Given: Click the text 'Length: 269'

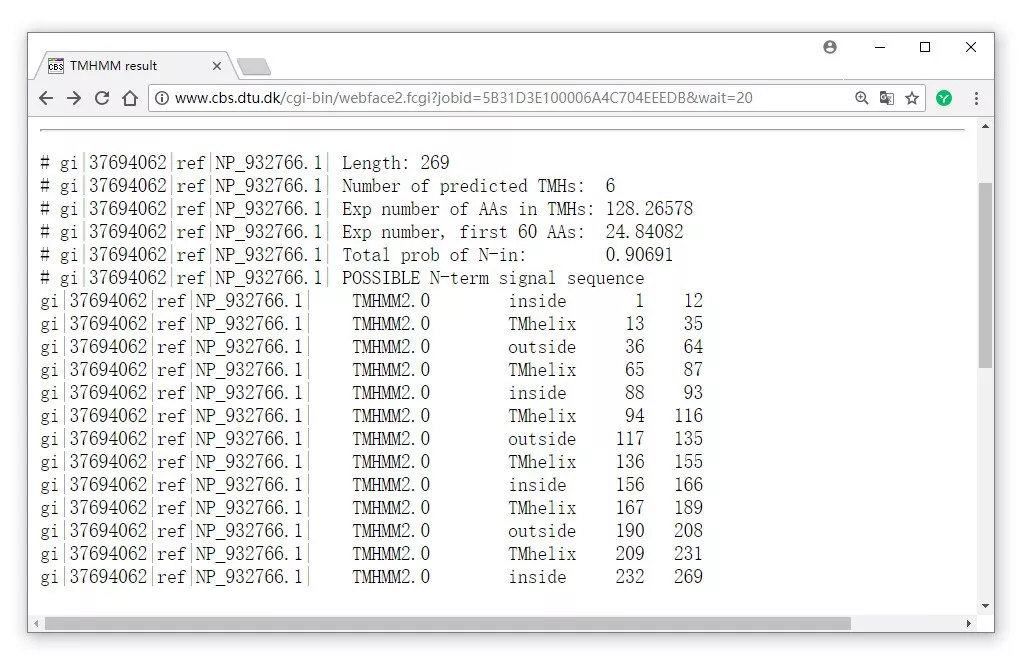Looking at the screenshot, I should 395,163.
